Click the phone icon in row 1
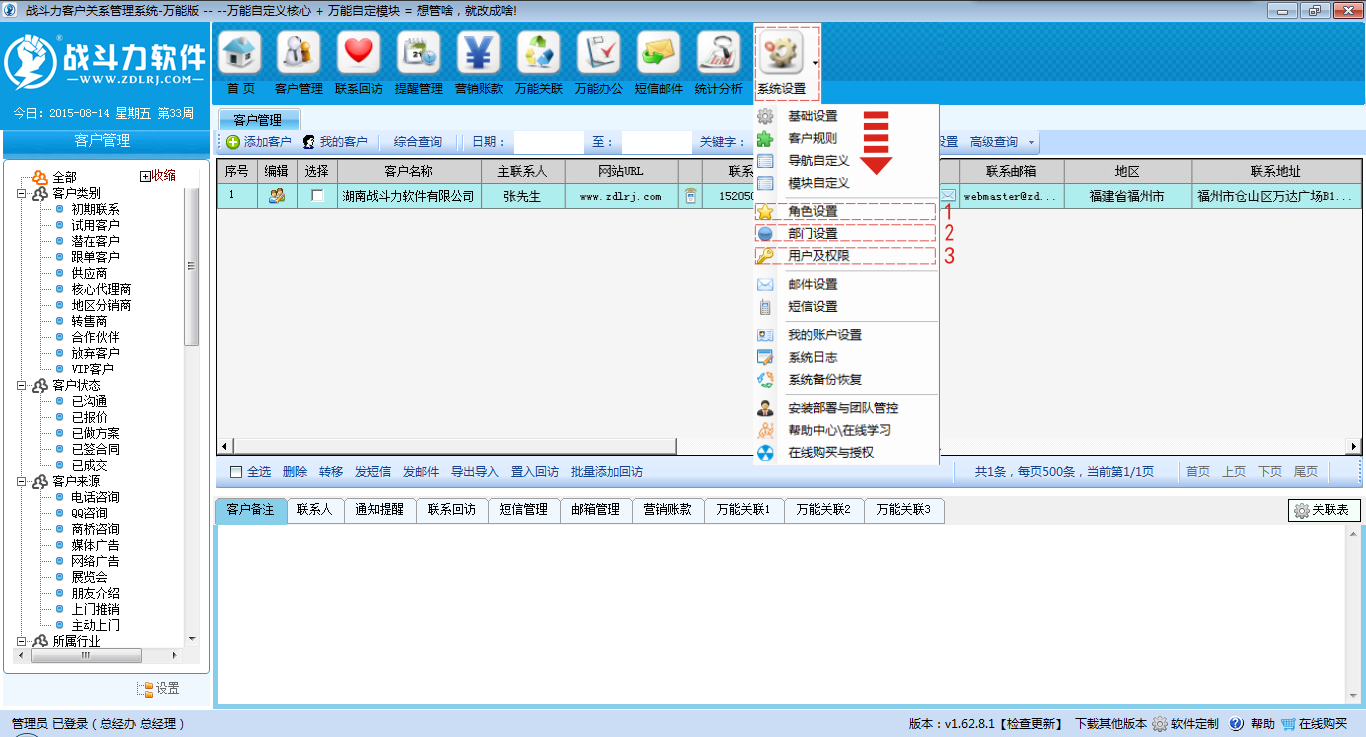 tap(690, 196)
